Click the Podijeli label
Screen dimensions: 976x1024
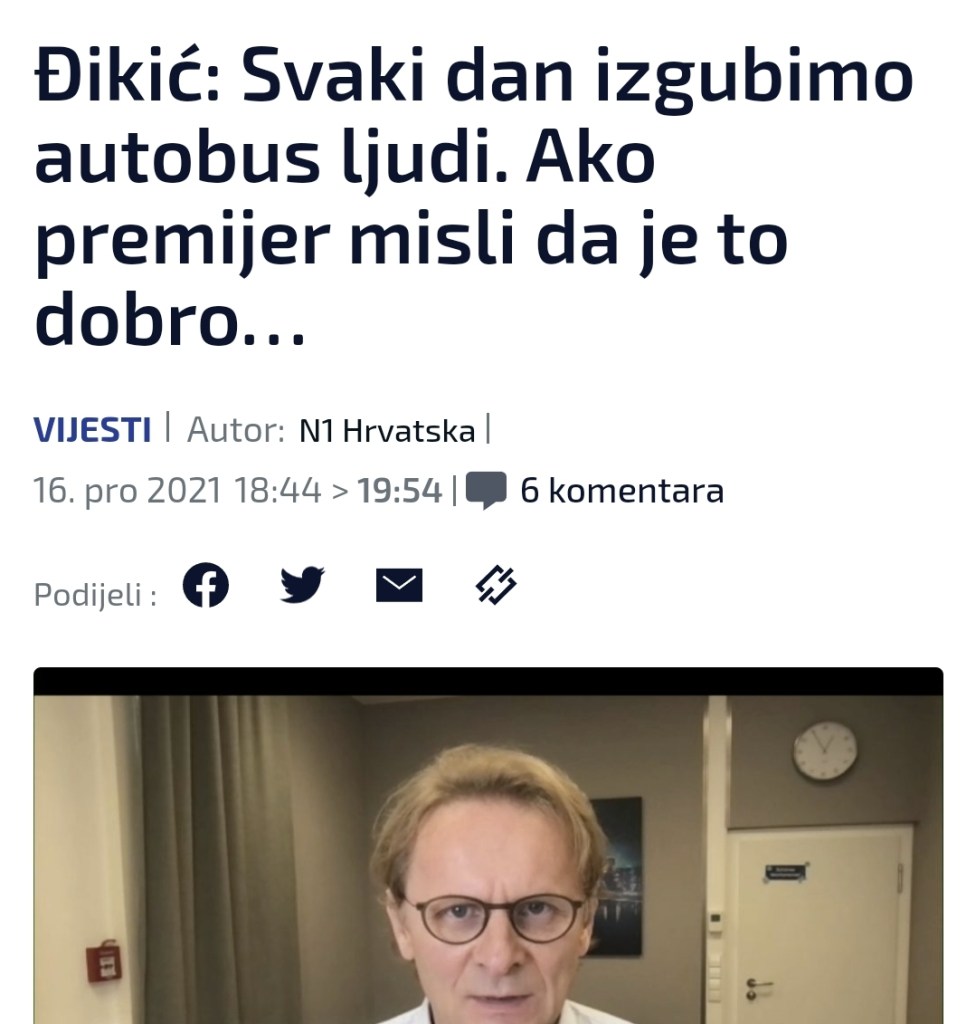pos(95,595)
